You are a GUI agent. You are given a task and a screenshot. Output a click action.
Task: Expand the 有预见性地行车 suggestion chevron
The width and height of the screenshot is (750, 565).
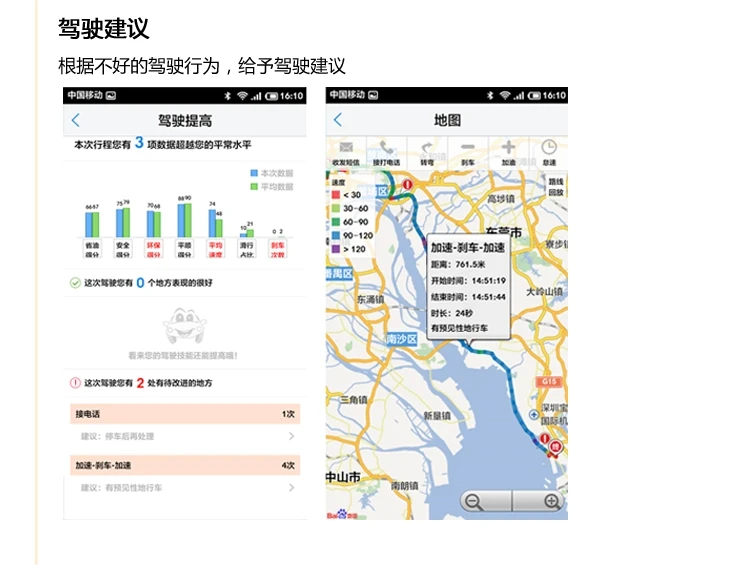tap(291, 488)
